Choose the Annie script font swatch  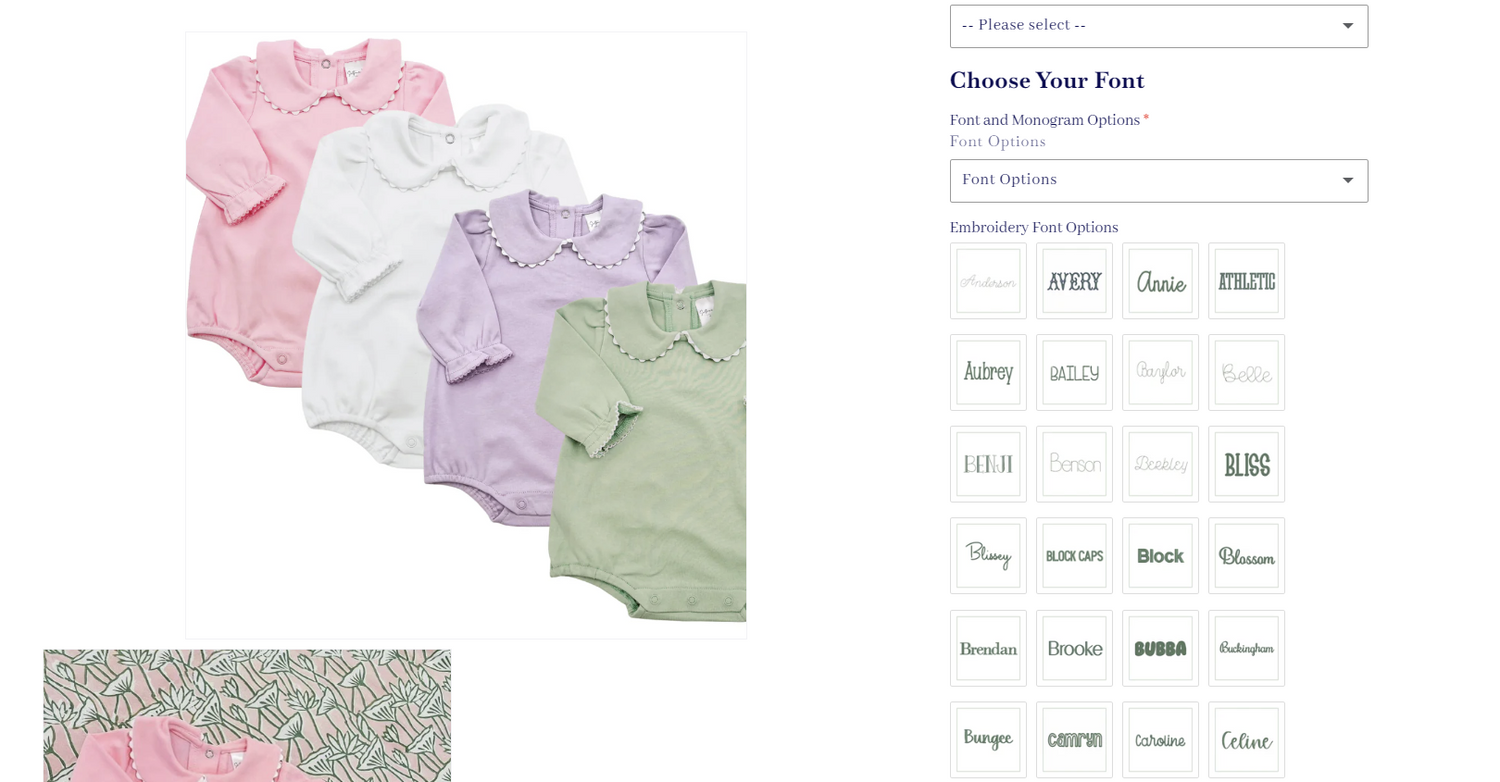(1160, 281)
